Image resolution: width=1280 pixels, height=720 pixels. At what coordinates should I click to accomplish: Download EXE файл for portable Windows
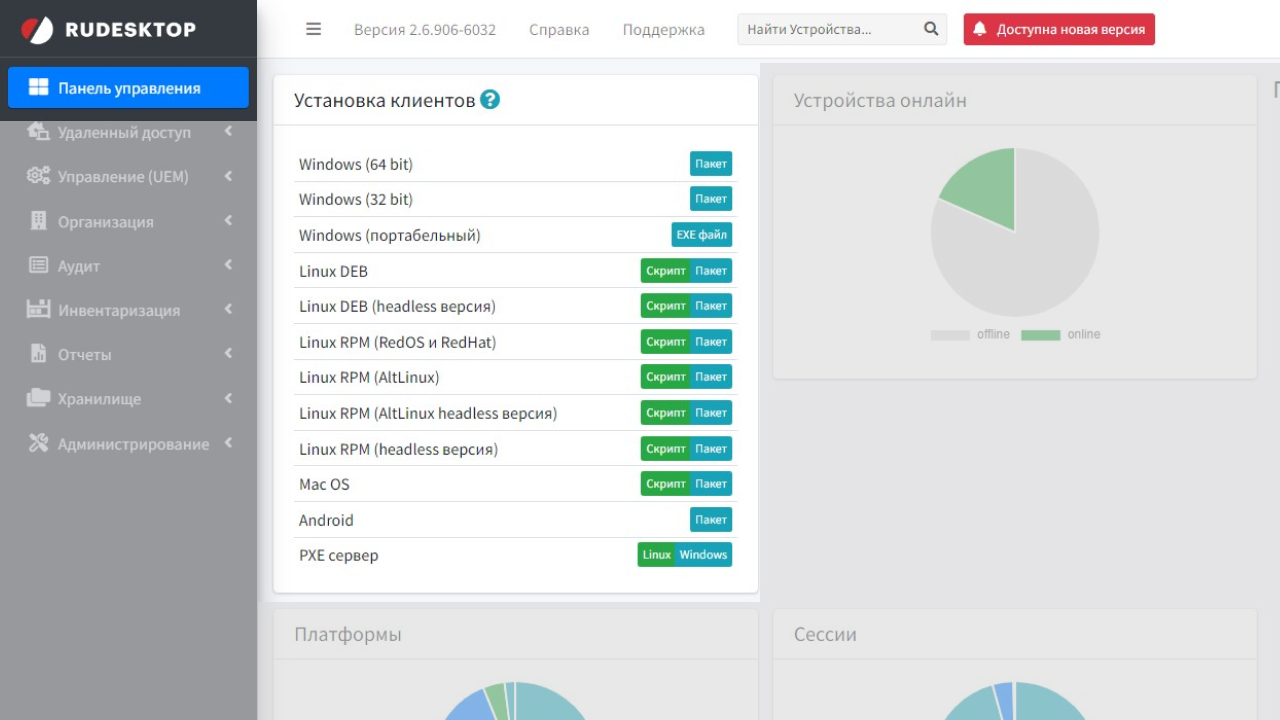click(702, 235)
